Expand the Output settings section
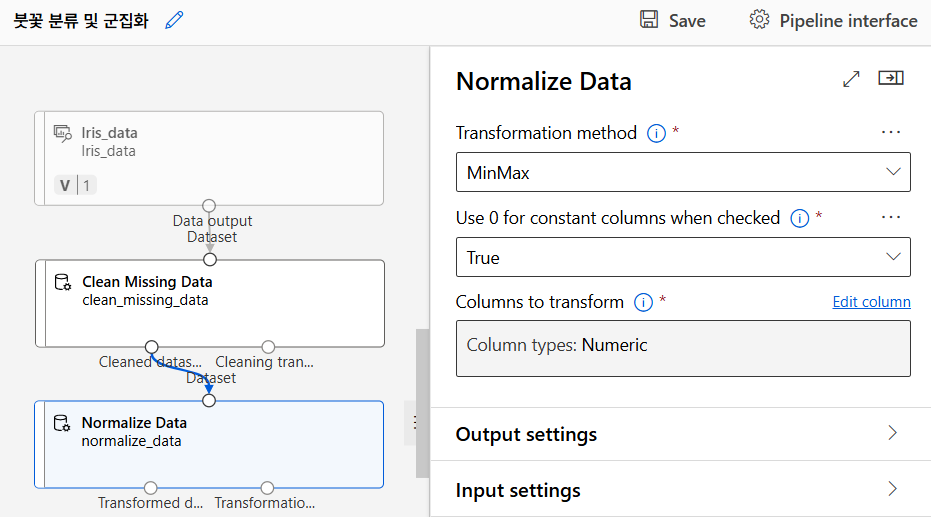The width and height of the screenshot is (931, 517). [680, 434]
